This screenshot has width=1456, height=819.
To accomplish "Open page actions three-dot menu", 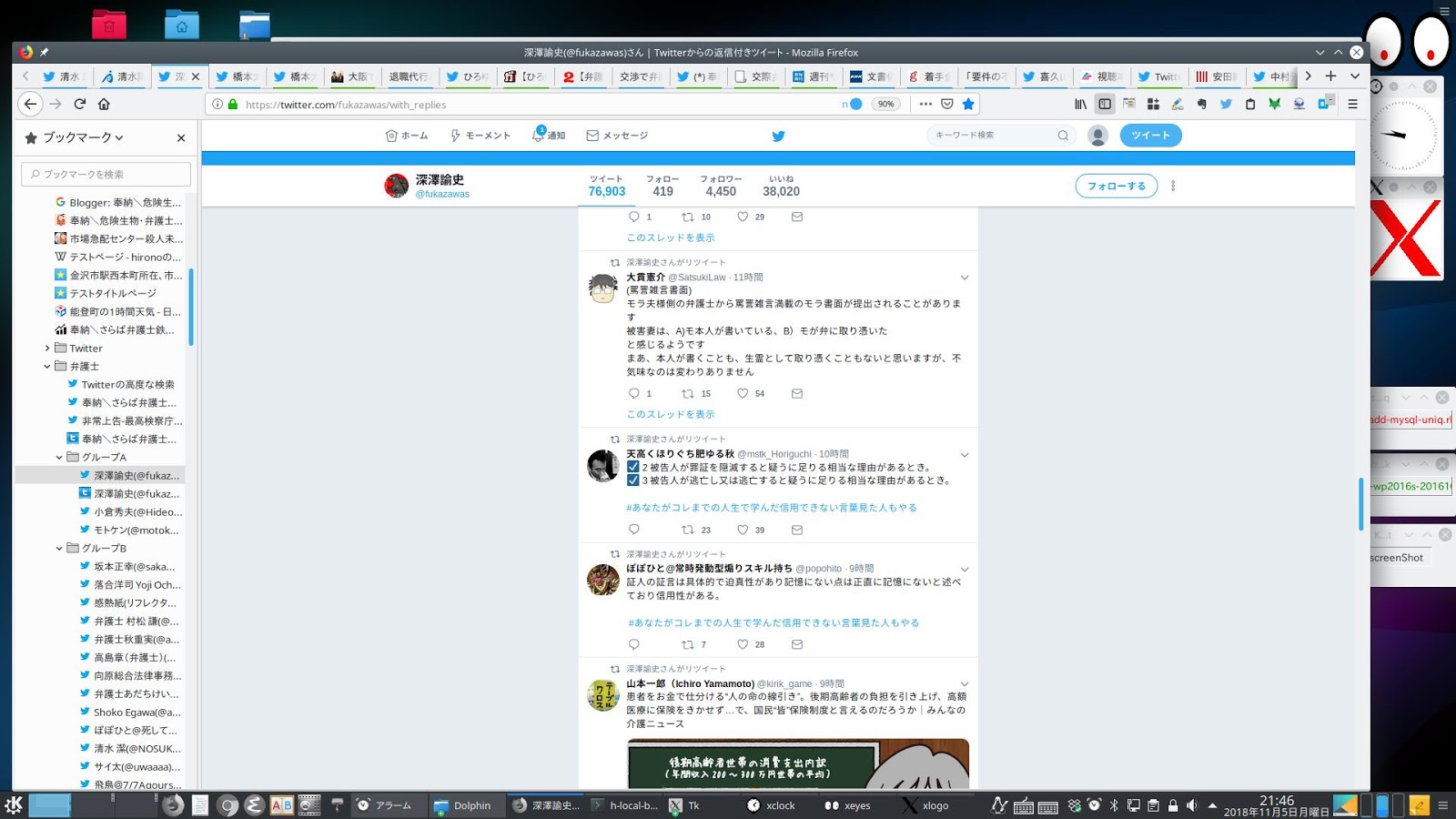I will tap(925, 104).
